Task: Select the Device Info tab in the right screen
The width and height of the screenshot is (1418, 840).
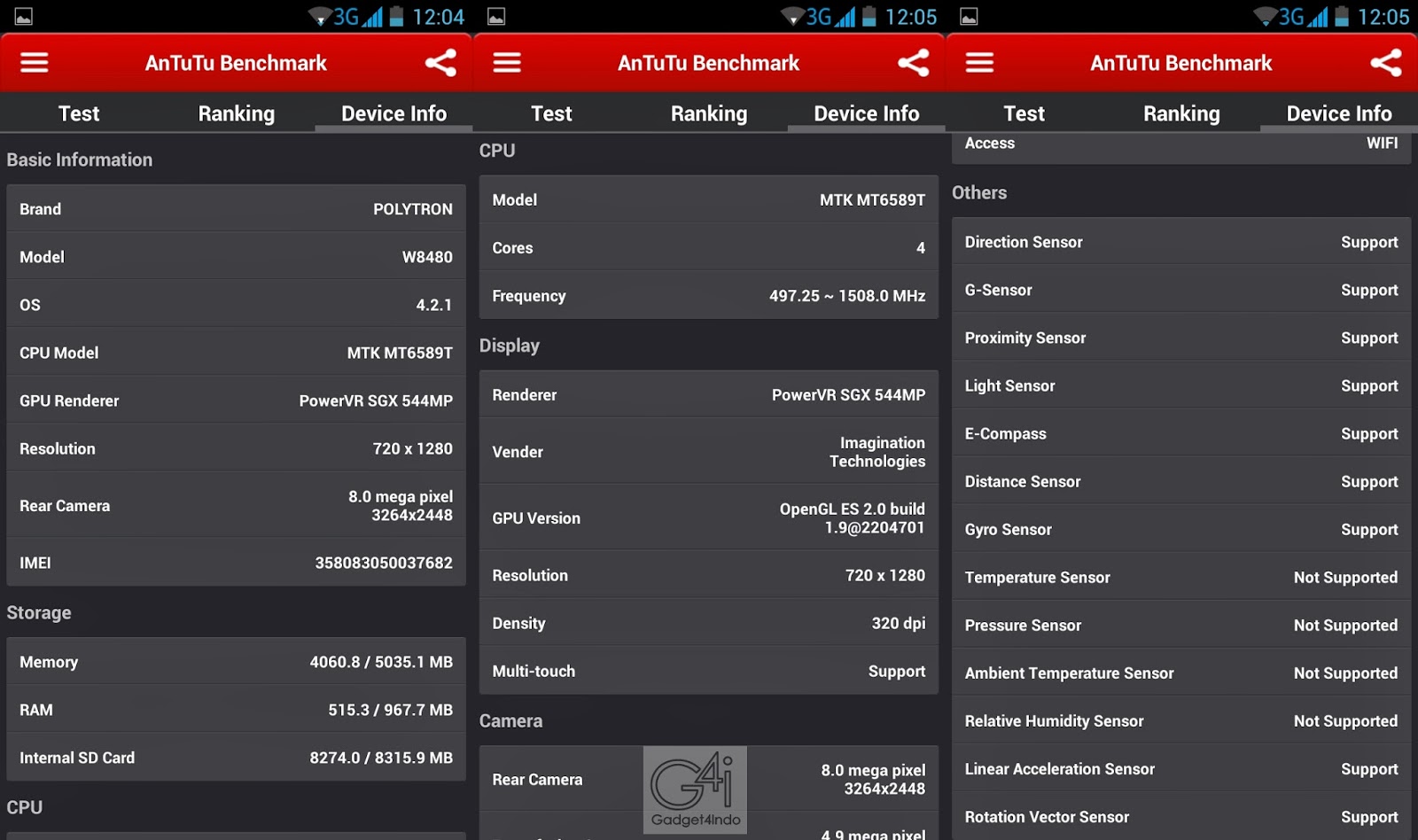Action: pos(1339,113)
